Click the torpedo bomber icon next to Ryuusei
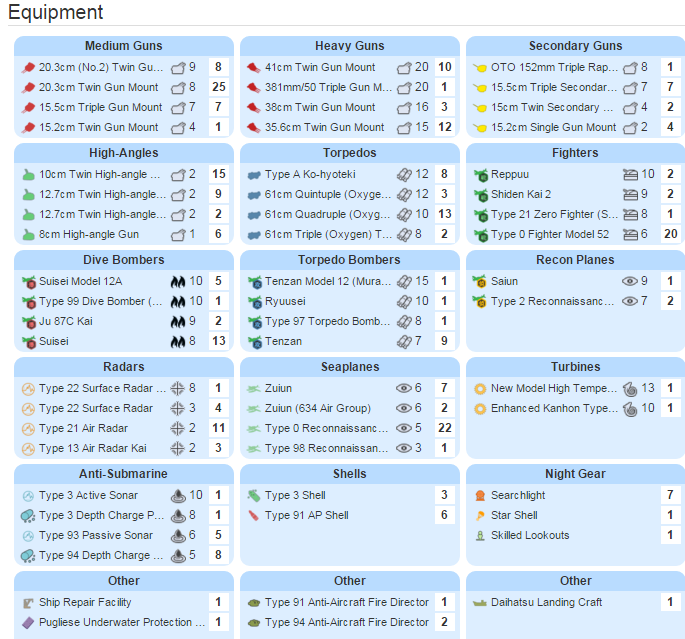Image resolution: width=685 pixels, height=639 pixels. coord(255,302)
